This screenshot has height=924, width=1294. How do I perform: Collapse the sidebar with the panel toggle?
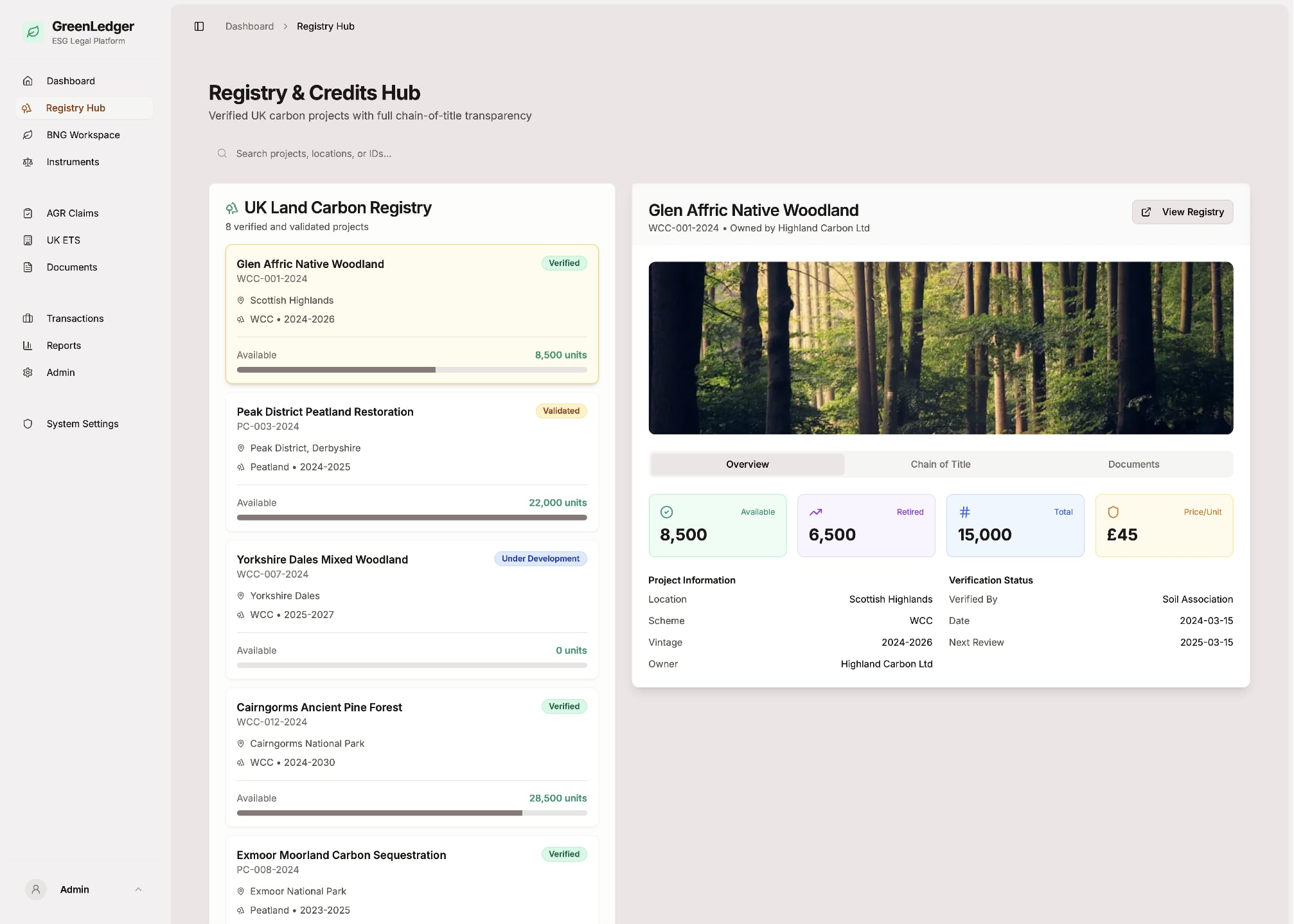tap(199, 26)
